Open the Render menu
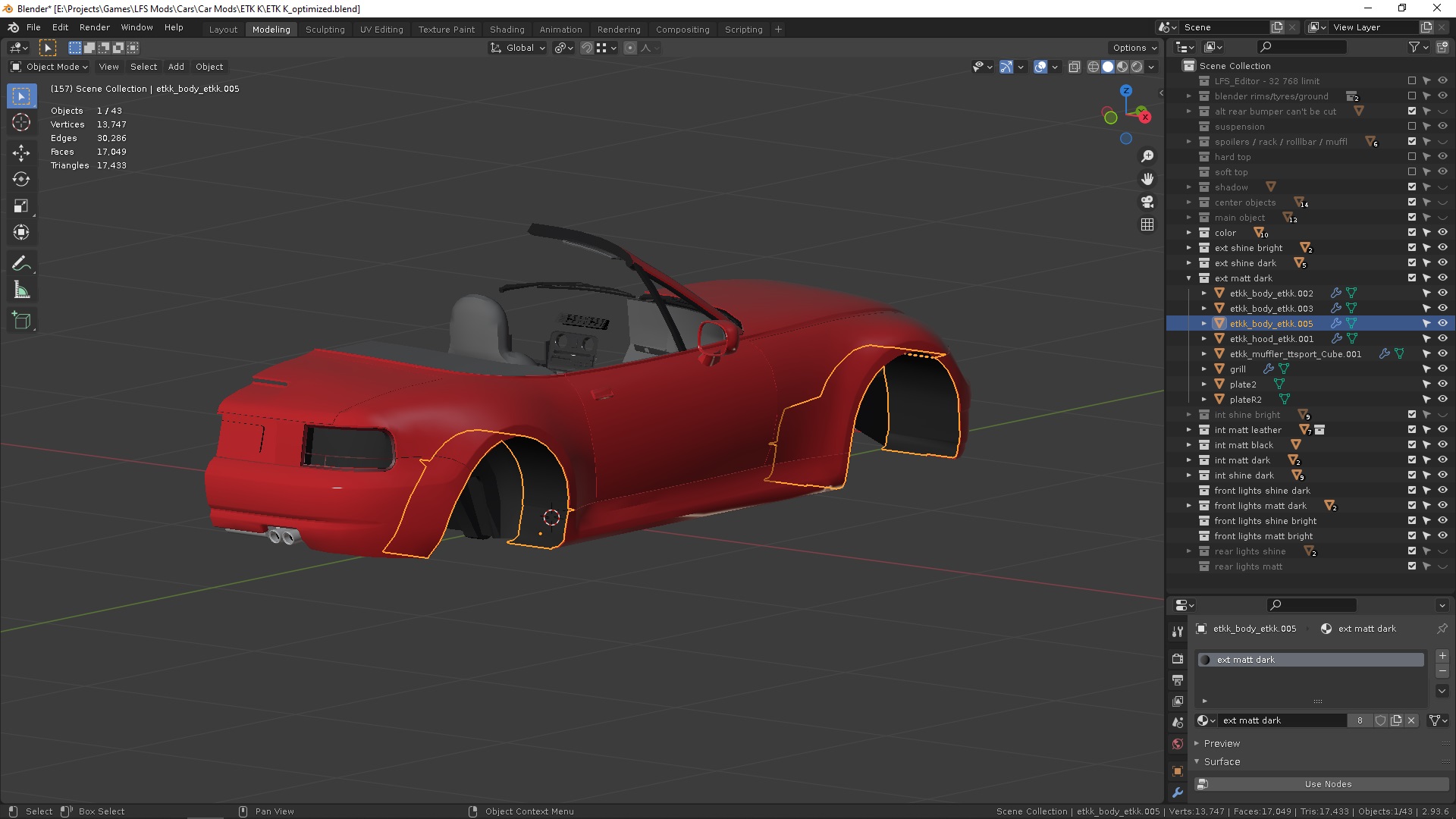This screenshot has width=1456, height=819. click(95, 27)
